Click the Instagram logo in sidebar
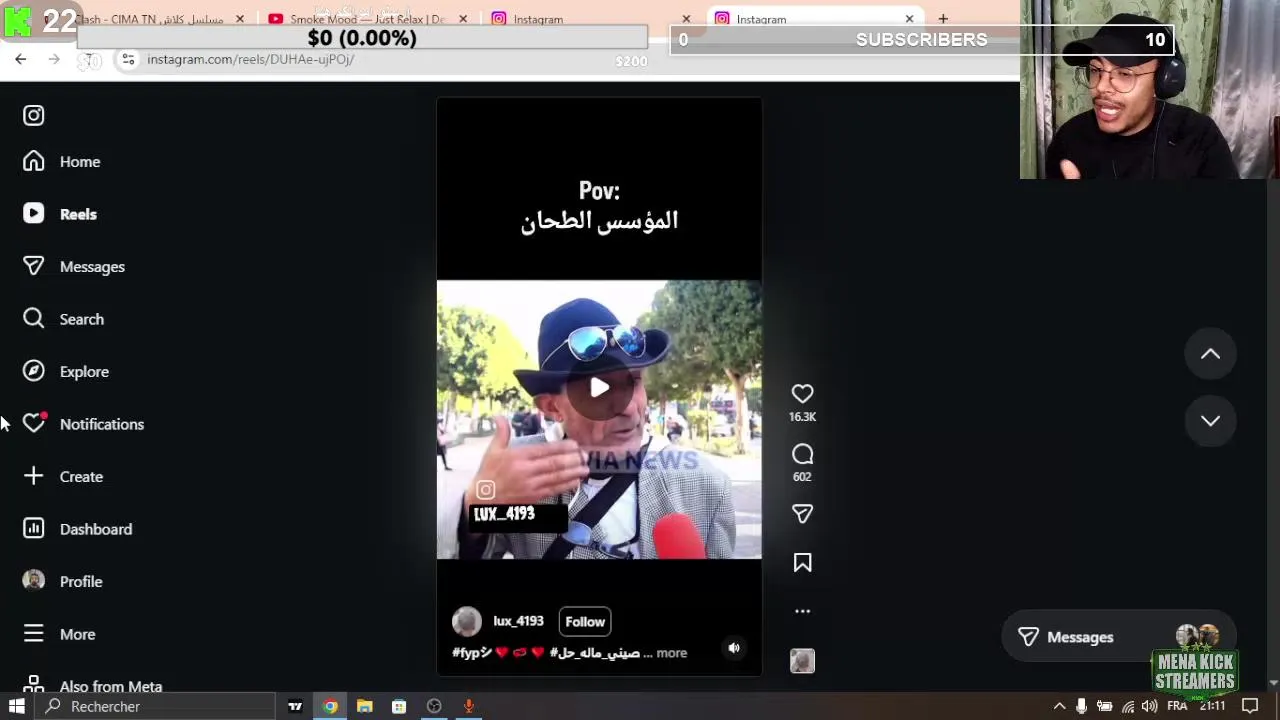The width and height of the screenshot is (1280, 720). tap(34, 115)
